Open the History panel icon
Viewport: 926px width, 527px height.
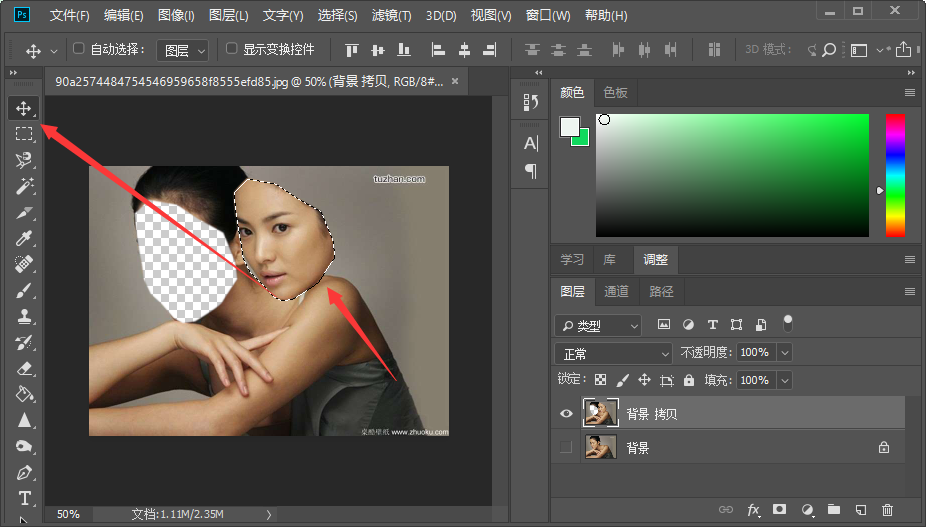[530, 103]
